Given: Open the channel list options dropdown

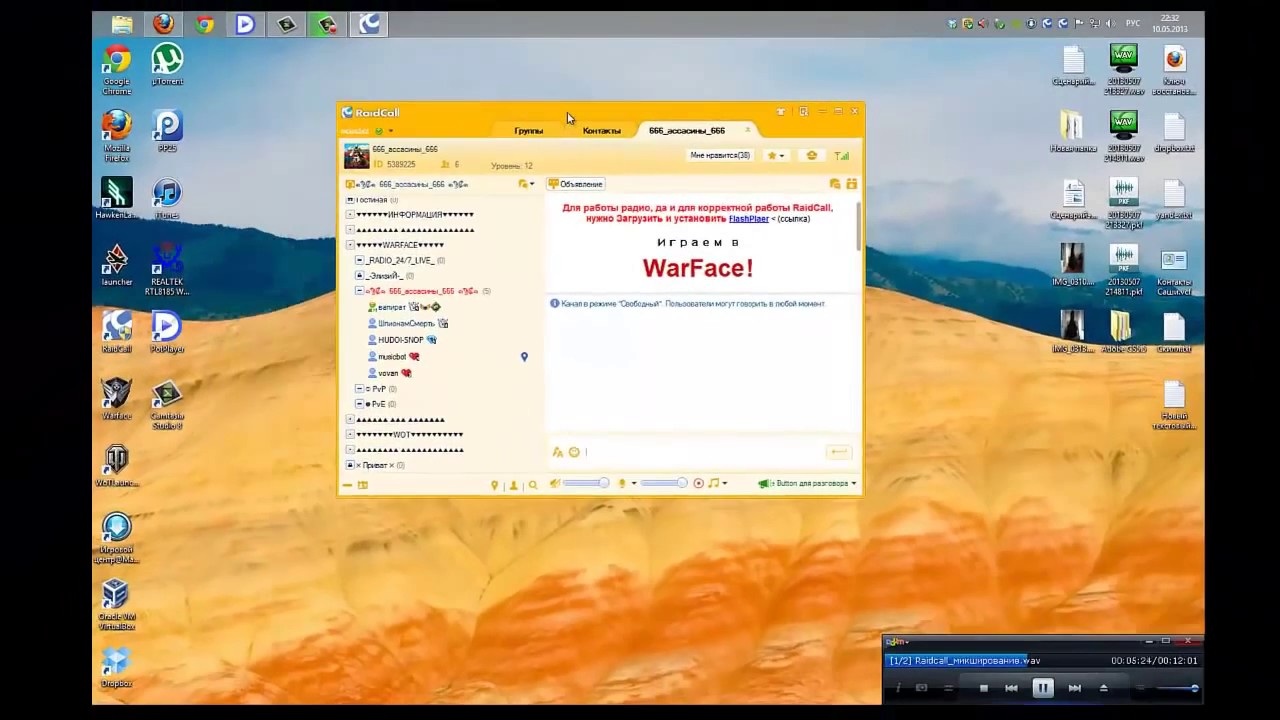Looking at the screenshot, I should [526, 184].
